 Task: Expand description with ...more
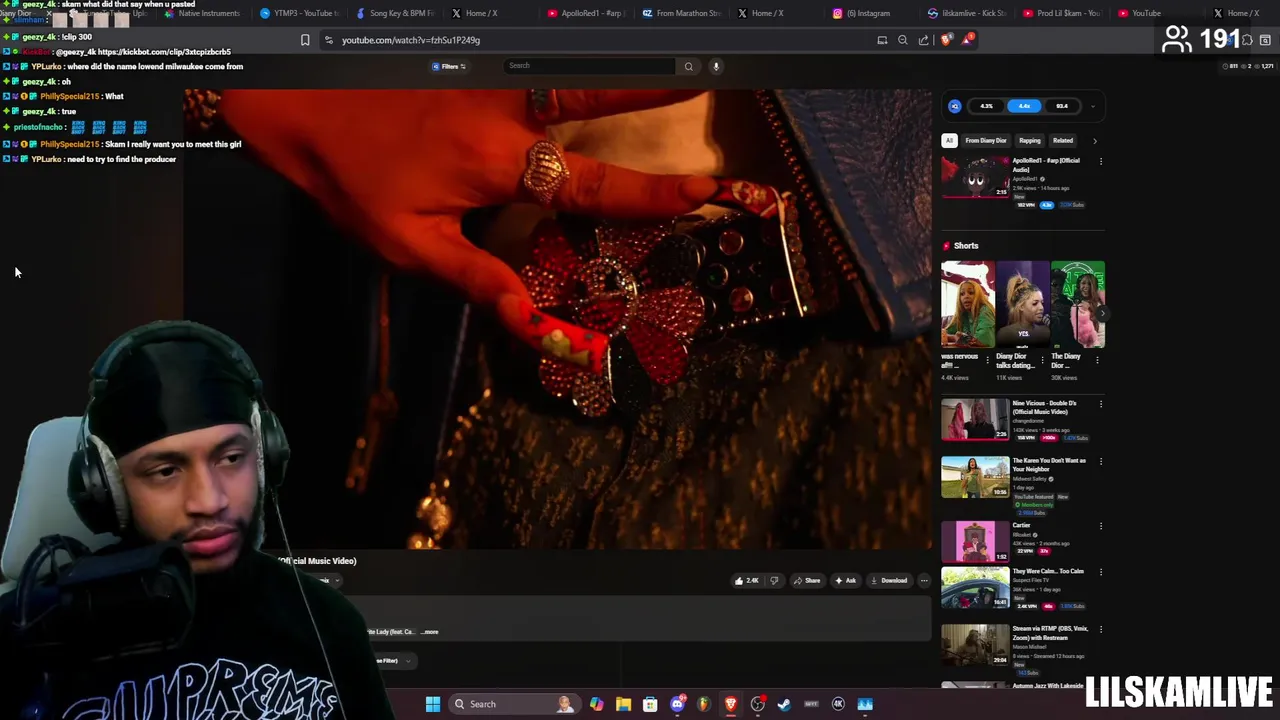[430, 632]
